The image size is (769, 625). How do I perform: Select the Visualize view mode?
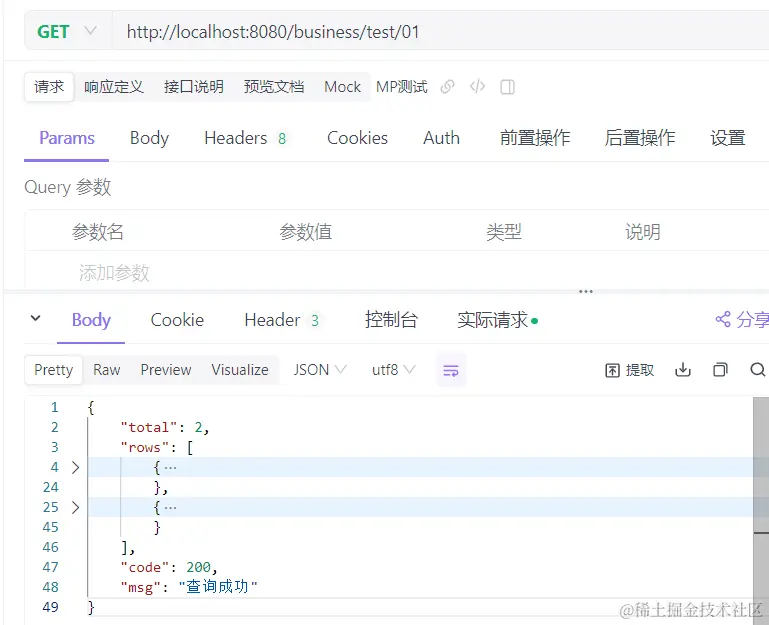tap(240, 370)
